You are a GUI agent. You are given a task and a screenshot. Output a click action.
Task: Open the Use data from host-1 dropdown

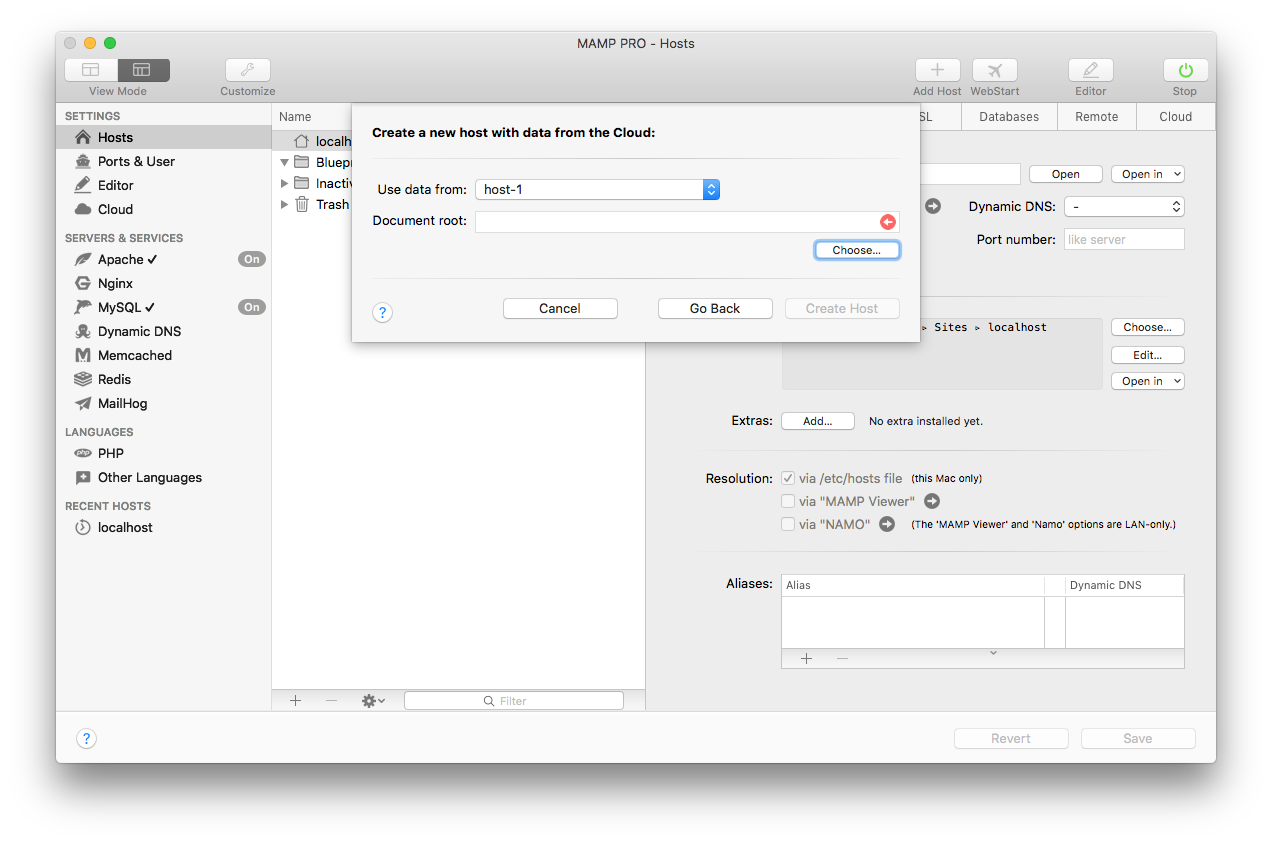(x=711, y=188)
